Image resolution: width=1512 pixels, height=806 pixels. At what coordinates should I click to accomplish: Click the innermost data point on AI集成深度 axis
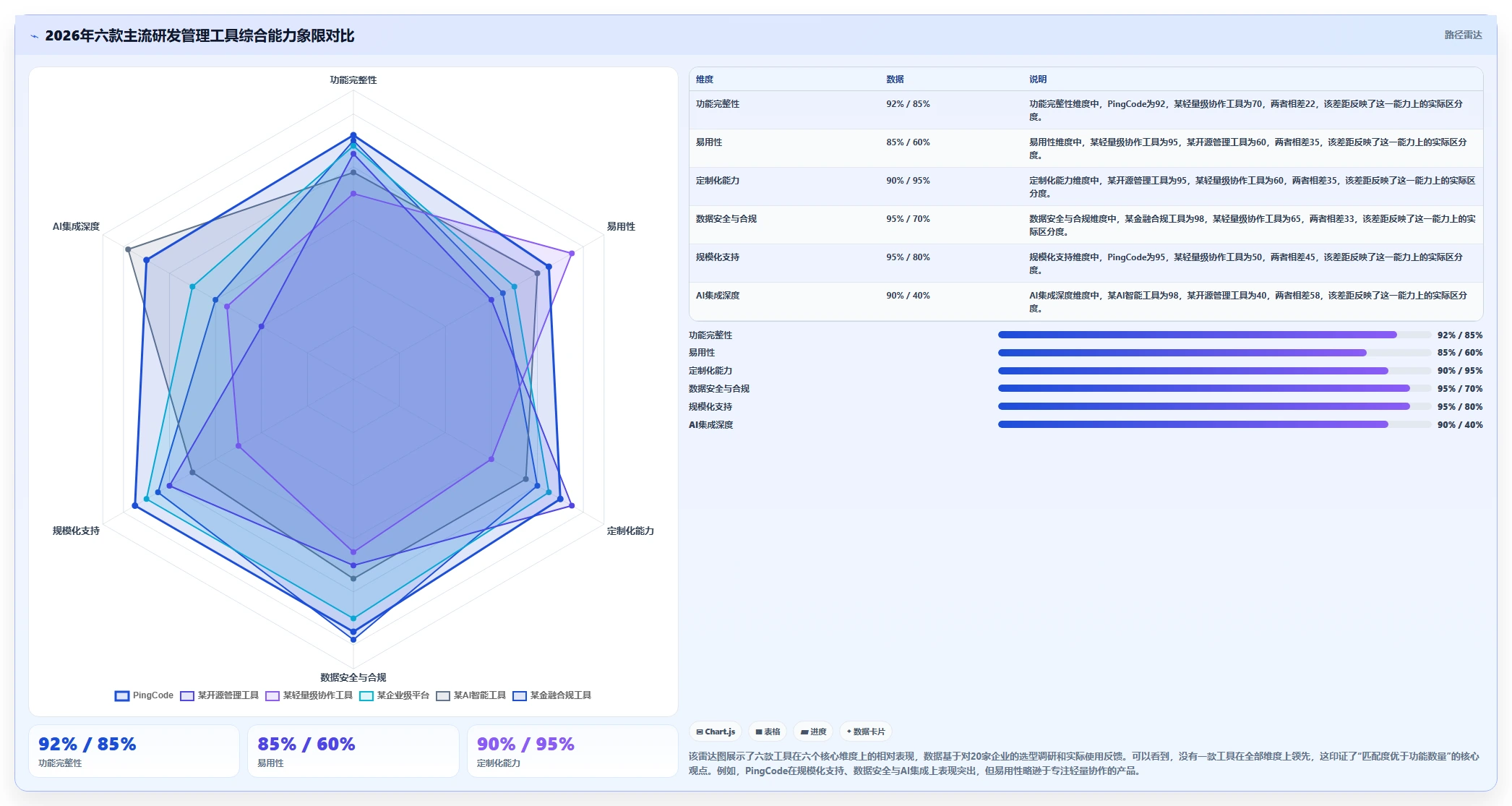tap(261, 326)
